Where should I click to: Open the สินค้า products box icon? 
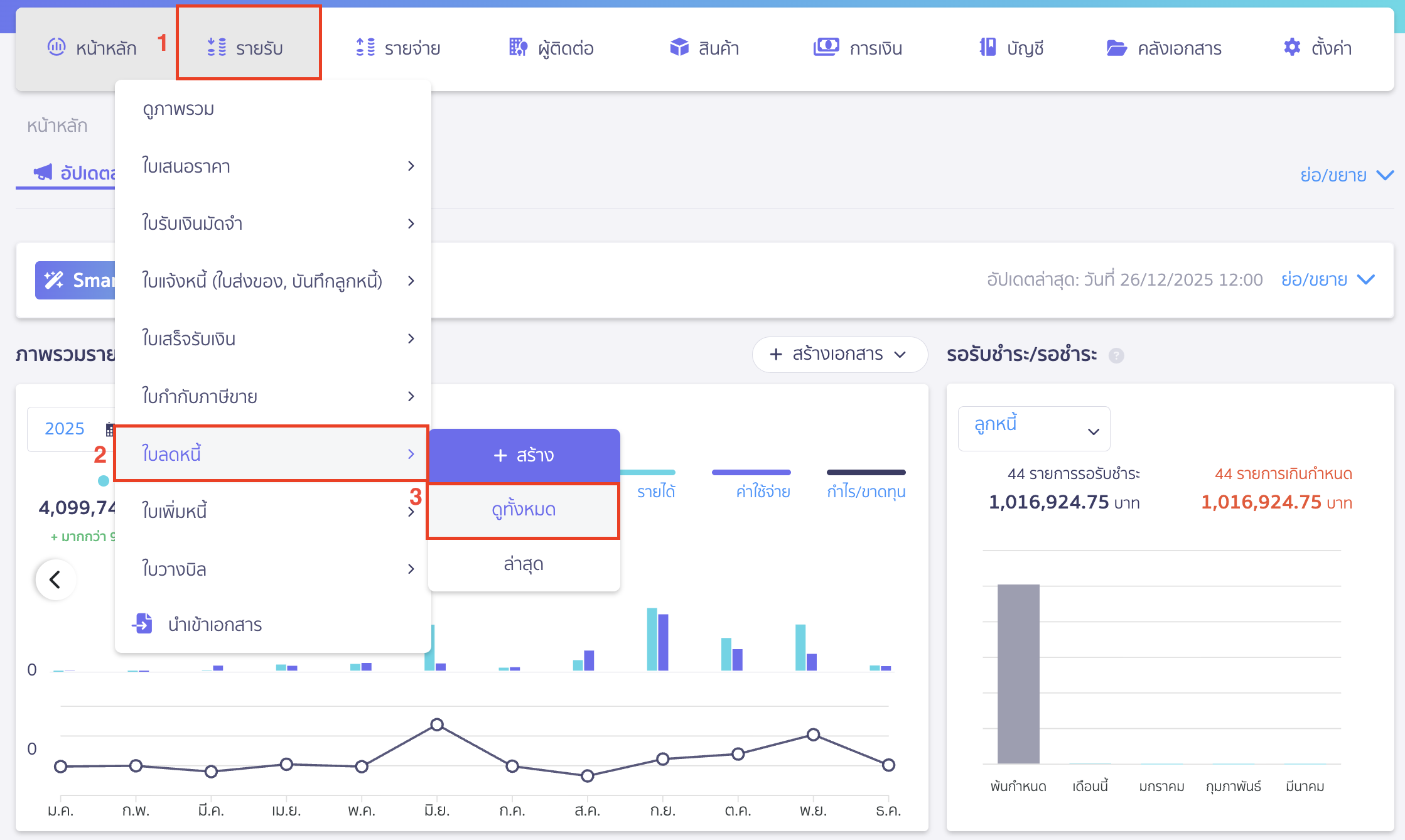pyautogui.click(x=679, y=47)
